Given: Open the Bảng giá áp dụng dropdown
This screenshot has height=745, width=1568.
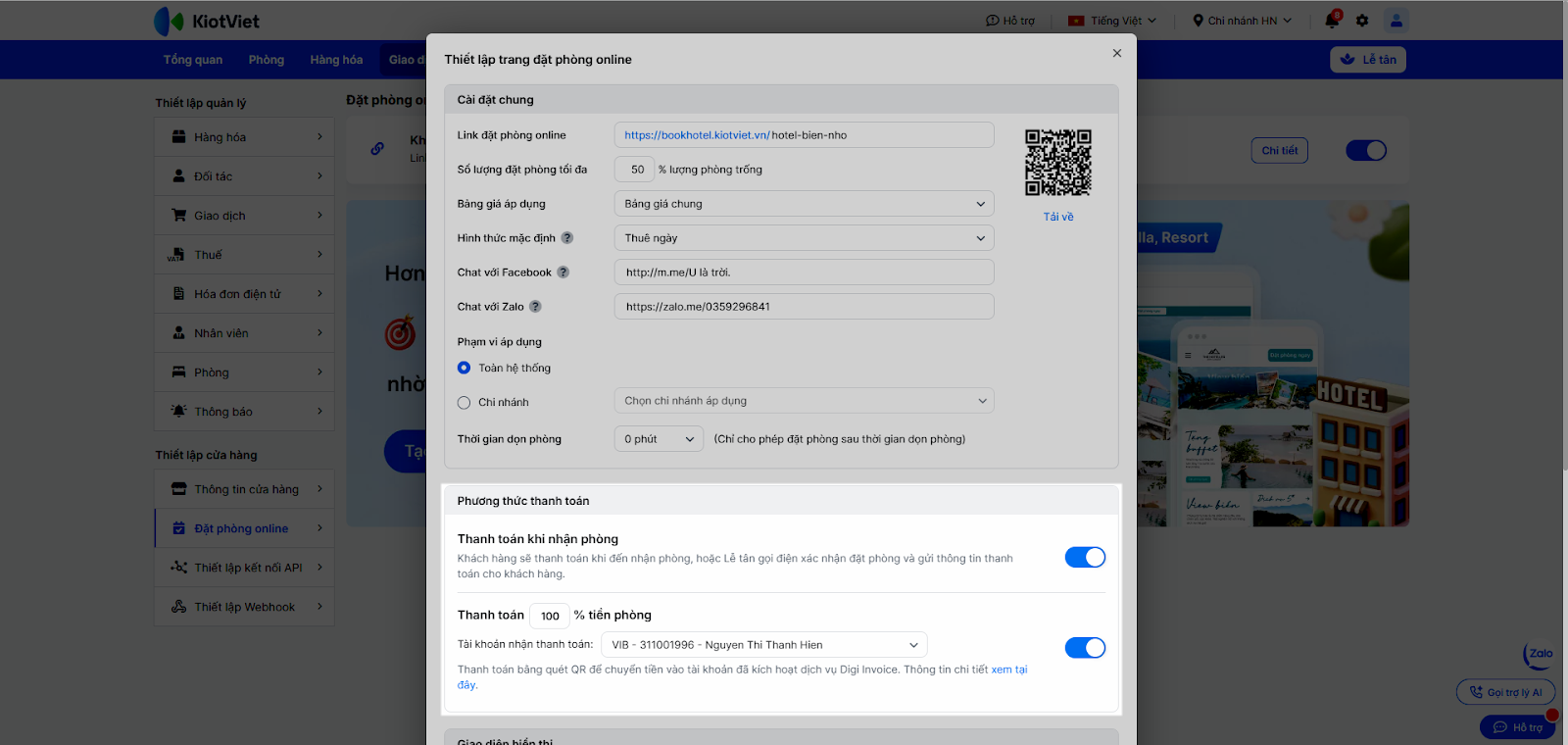Looking at the screenshot, I should tap(805, 204).
